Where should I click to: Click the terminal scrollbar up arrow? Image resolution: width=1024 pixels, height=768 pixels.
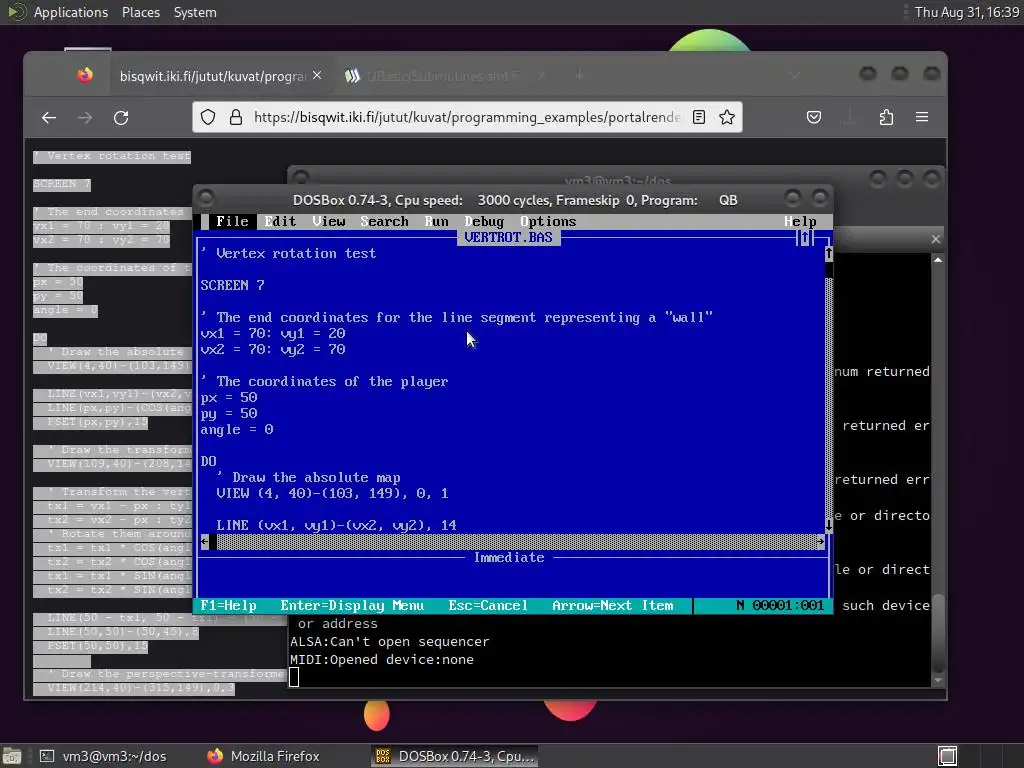938,260
